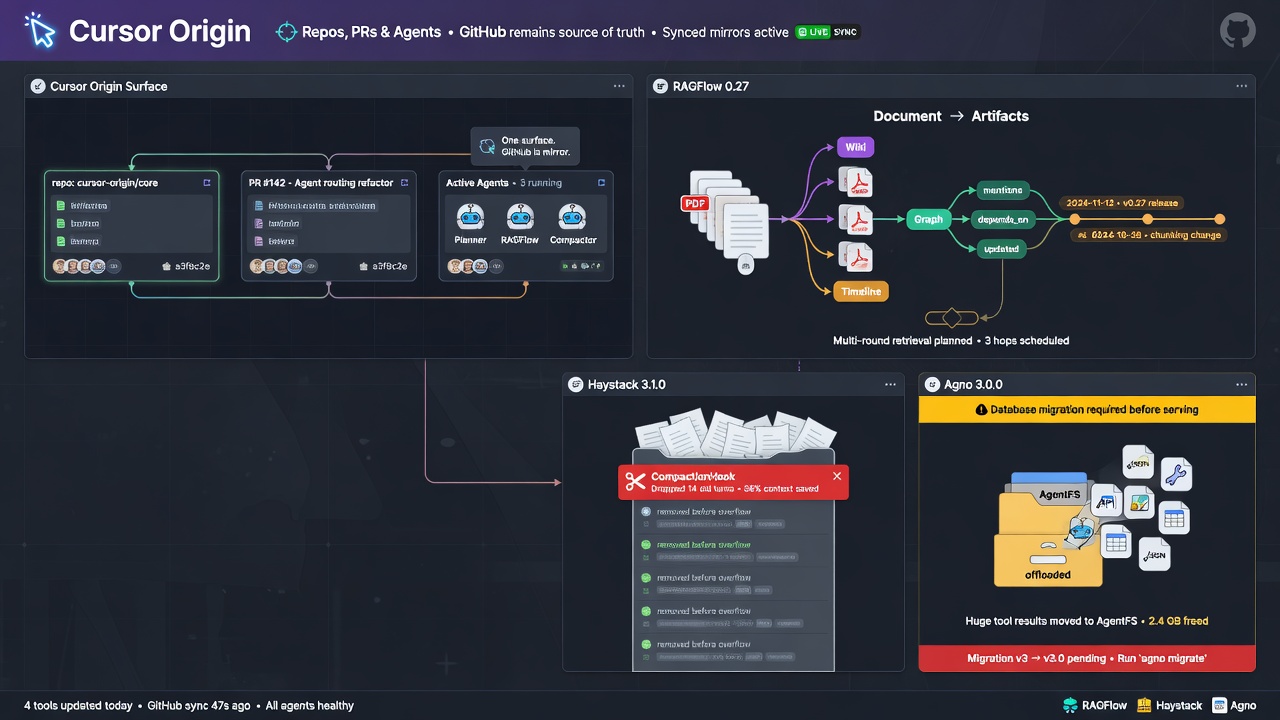Screen dimensions: 1280x720
Task: Click 'All agents healthy' status
Action: click(310, 706)
